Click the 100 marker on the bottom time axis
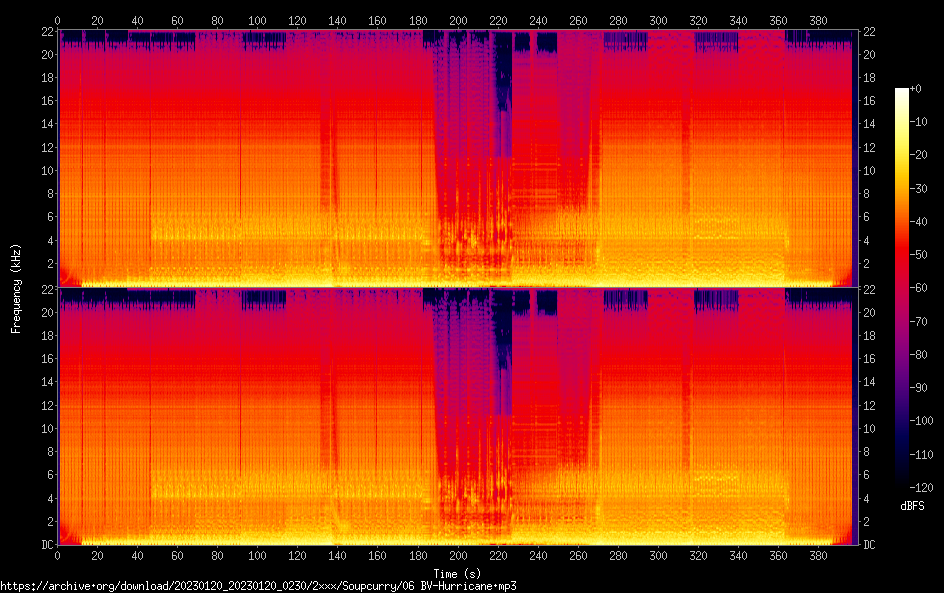Image resolution: width=944 pixels, height=593 pixels. (x=257, y=556)
